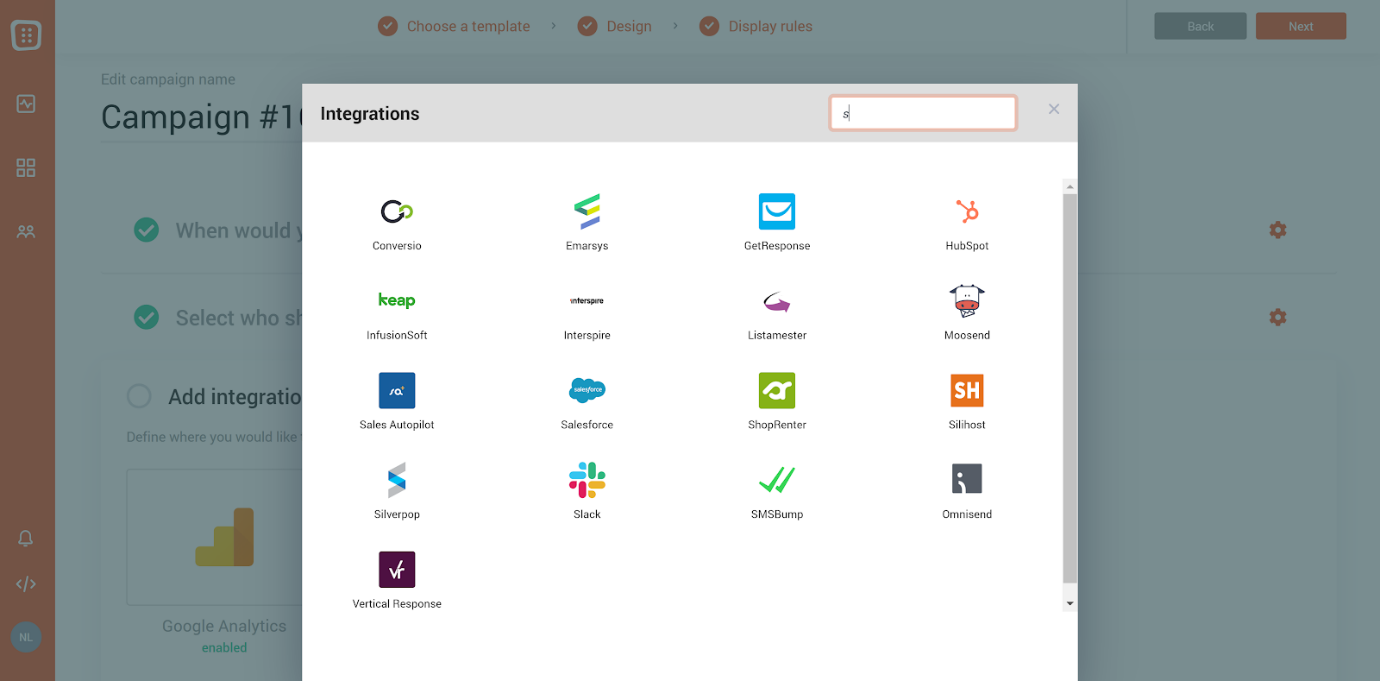Click the scroll down arrow in integrations list
This screenshot has height=681, width=1380.
(1070, 604)
